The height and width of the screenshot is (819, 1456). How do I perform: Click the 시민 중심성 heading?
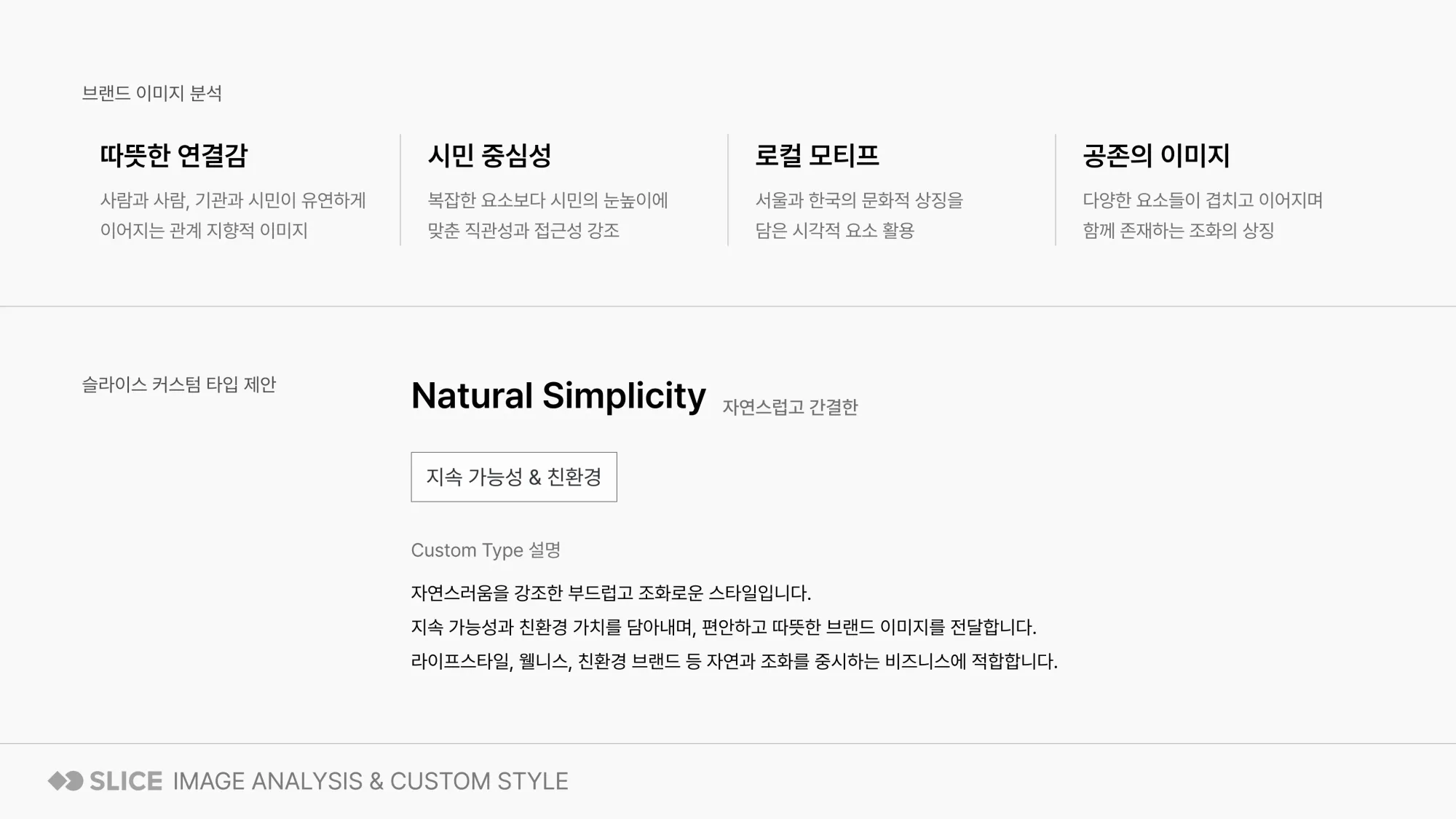[489, 156]
